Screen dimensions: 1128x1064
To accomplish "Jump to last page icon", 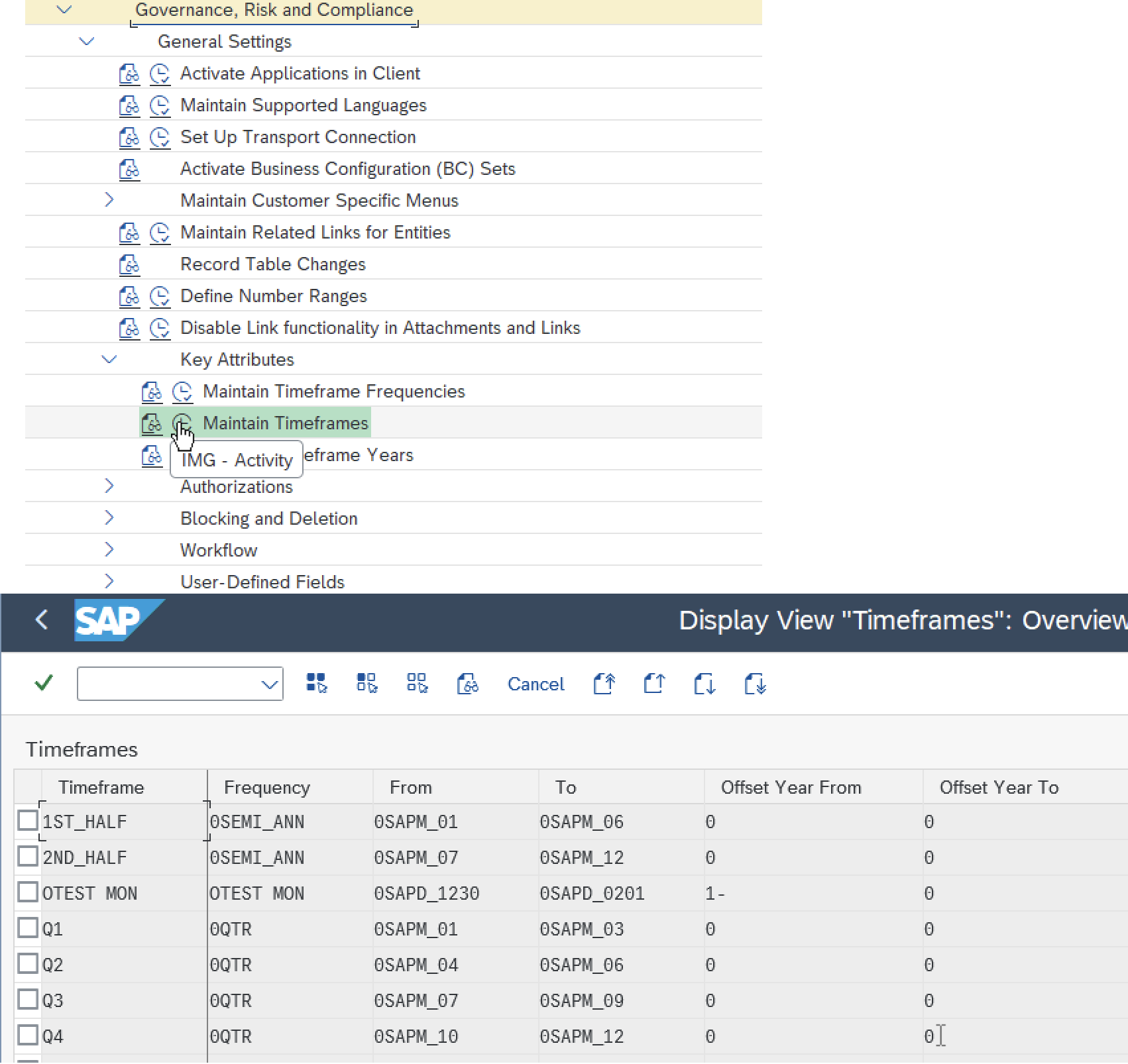I will pos(755,683).
